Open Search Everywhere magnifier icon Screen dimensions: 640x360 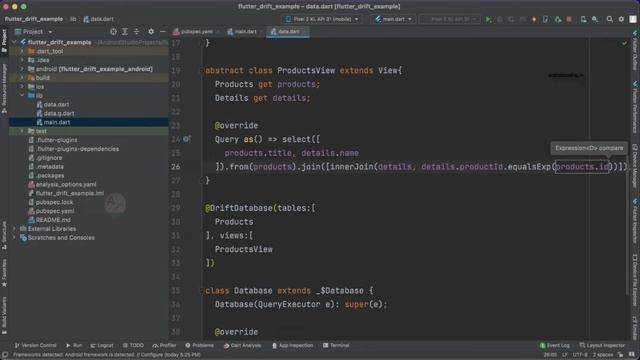click(609, 19)
